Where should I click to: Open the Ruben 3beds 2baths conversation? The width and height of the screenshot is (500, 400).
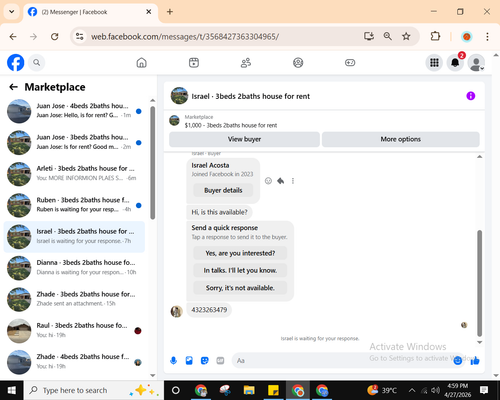pyautogui.click(x=74, y=205)
